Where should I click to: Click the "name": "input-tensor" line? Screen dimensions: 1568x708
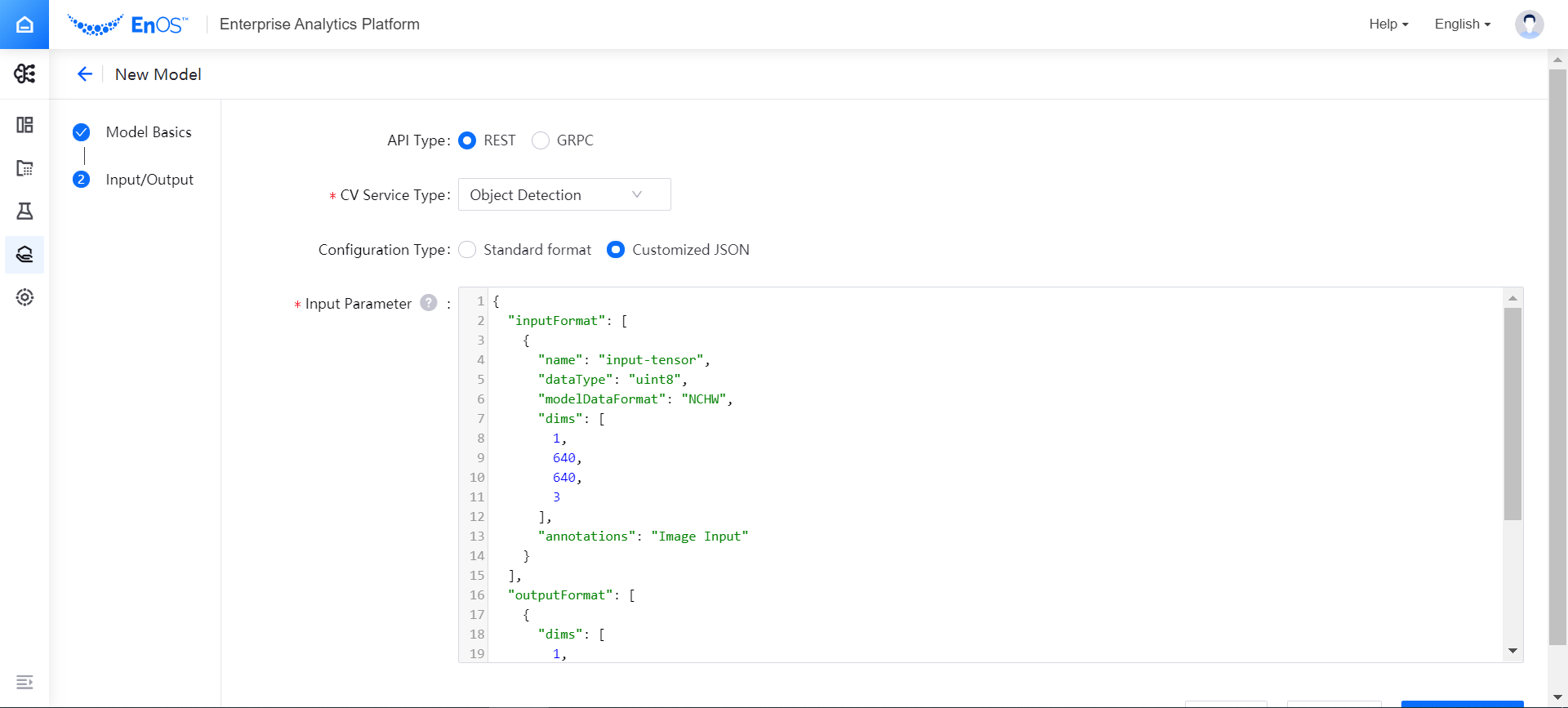tap(624, 360)
